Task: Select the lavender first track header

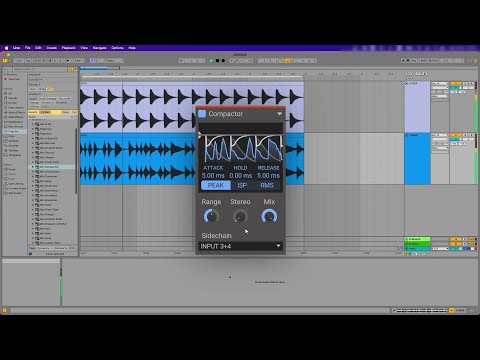Action: click(417, 107)
